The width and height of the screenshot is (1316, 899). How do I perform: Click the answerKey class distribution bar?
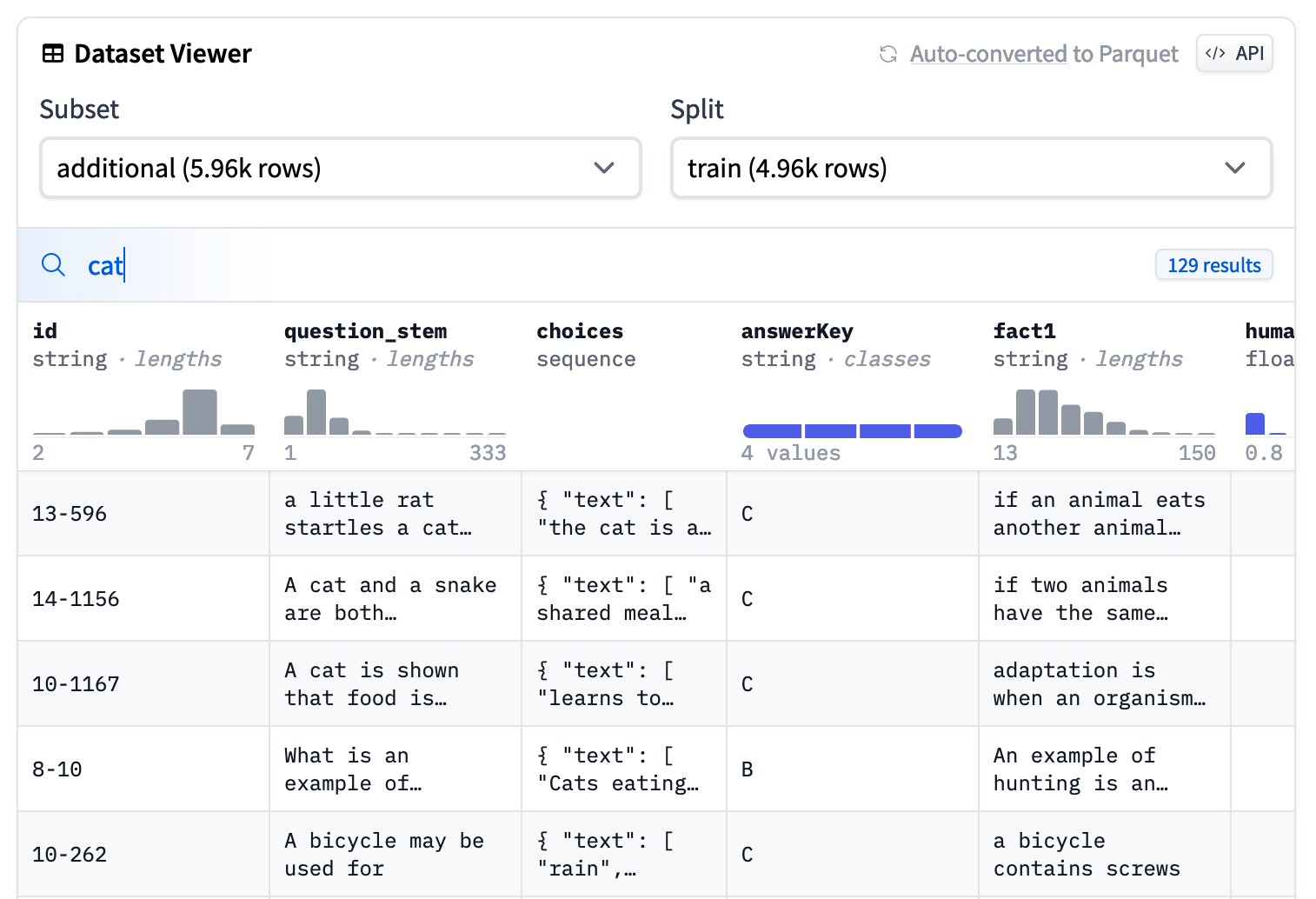click(852, 430)
